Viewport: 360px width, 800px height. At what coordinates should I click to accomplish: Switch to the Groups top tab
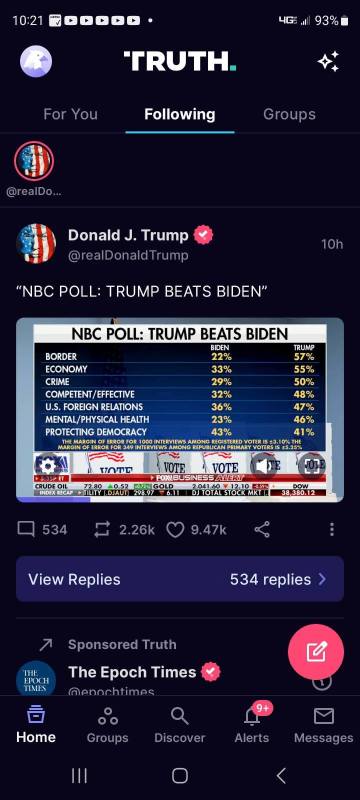click(289, 114)
